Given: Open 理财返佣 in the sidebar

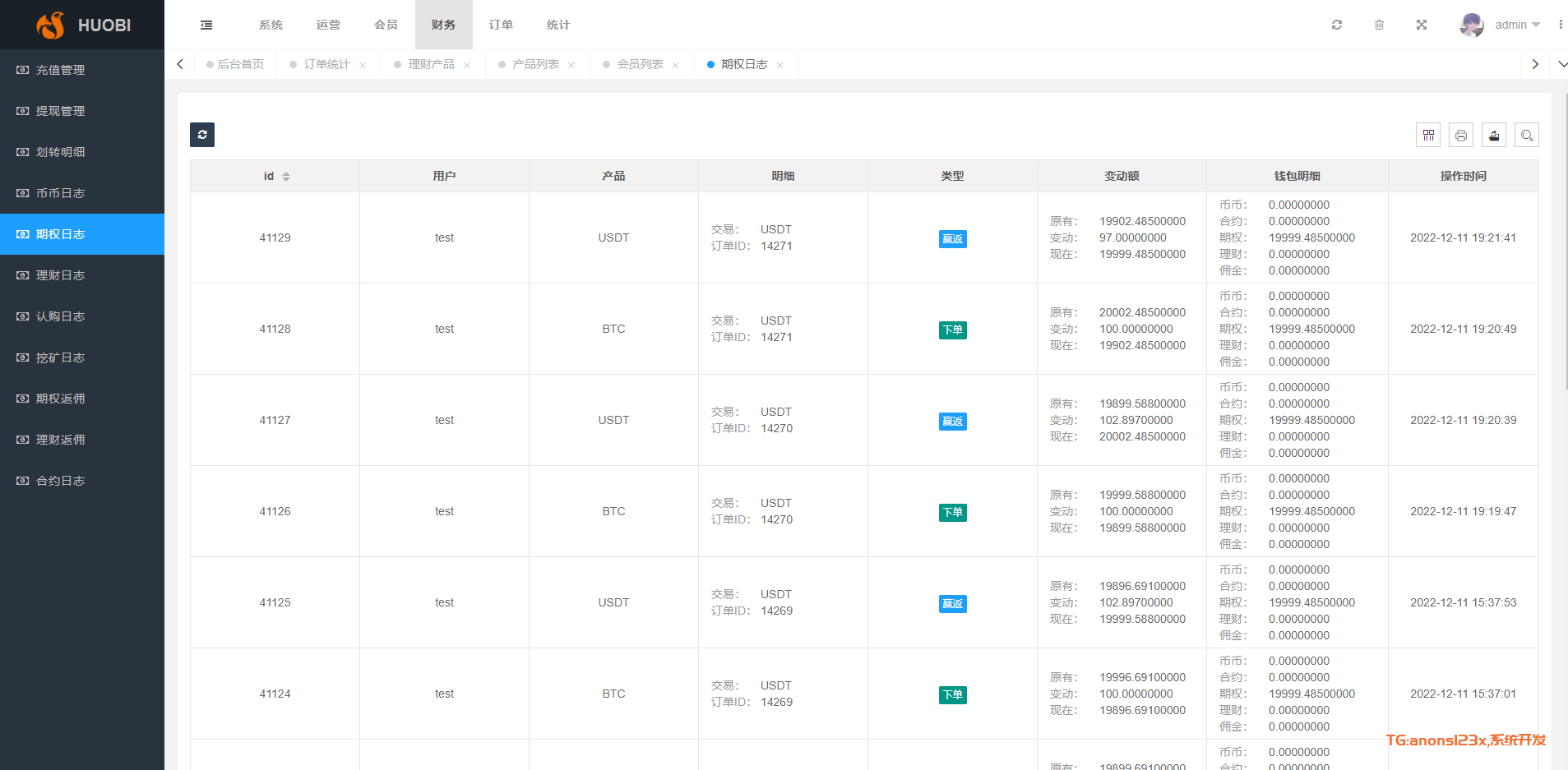Looking at the screenshot, I should point(82,440).
